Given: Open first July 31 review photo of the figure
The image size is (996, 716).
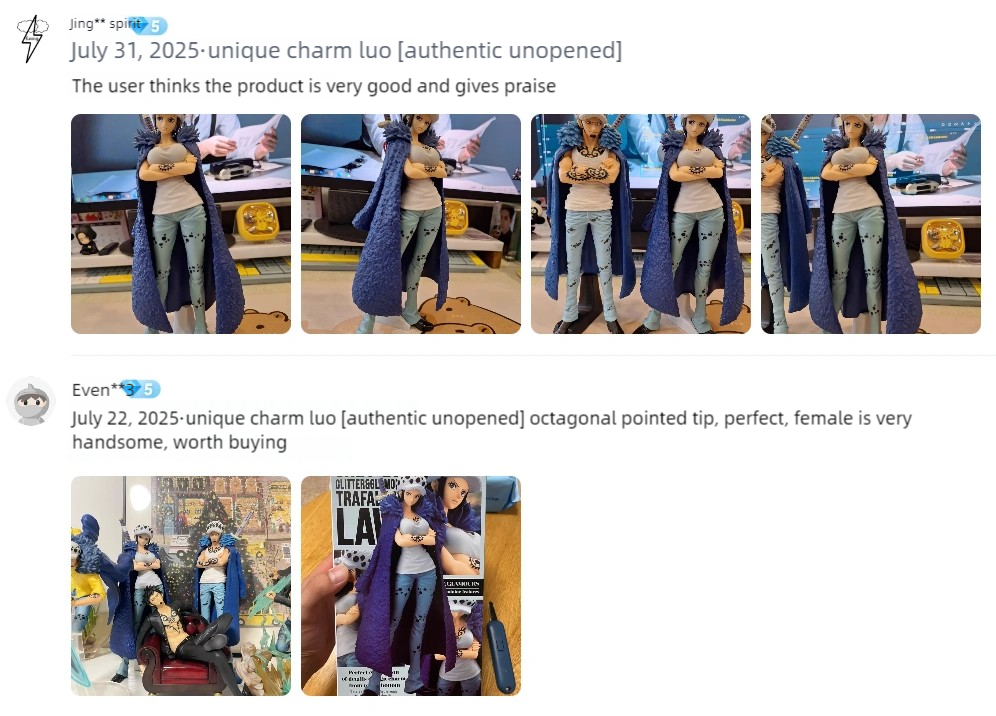Looking at the screenshot, I should point(181,224).
